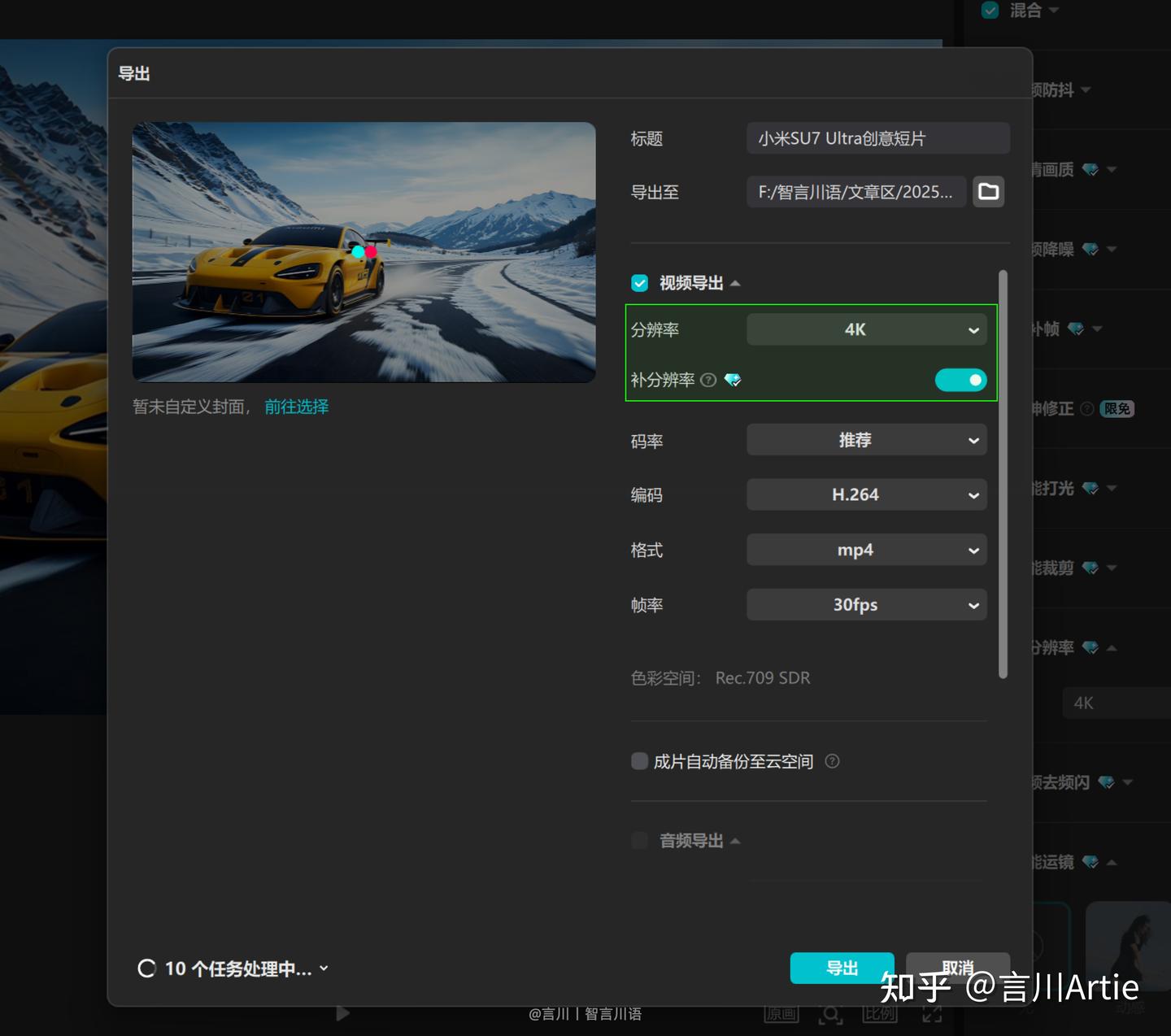Click the diamond icon on the background panel's 分辨率 row

coord(1090,647)
